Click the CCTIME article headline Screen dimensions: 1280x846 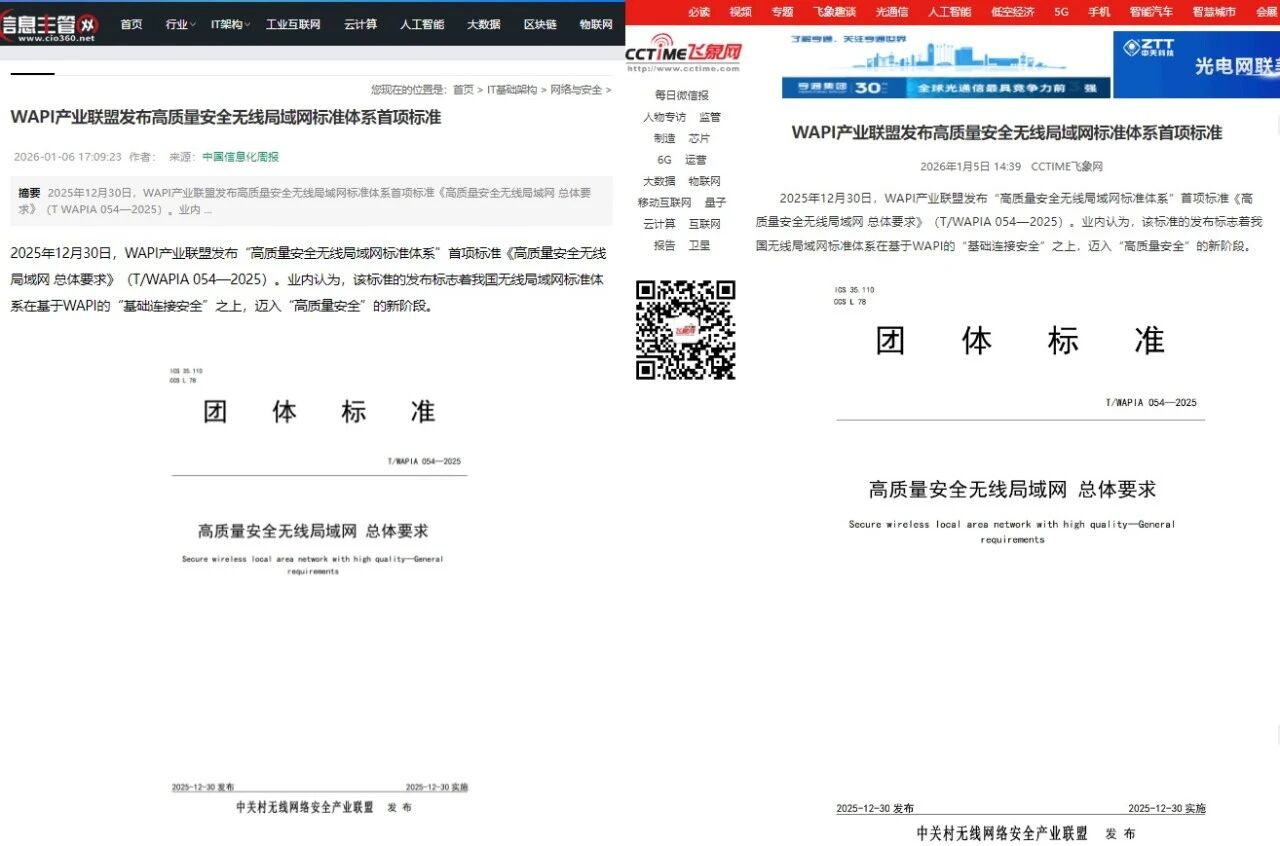coord(1007,132)
